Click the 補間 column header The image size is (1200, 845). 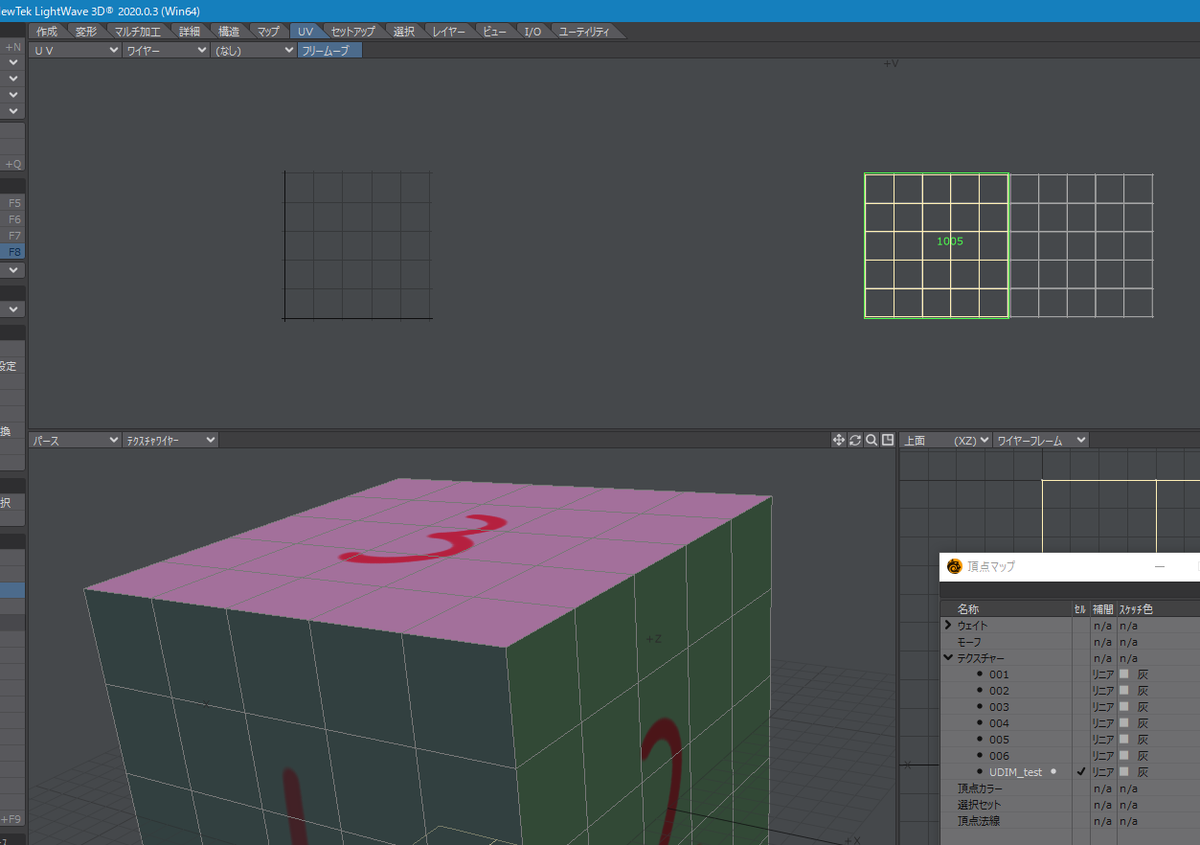click(x=1102, y=609)
